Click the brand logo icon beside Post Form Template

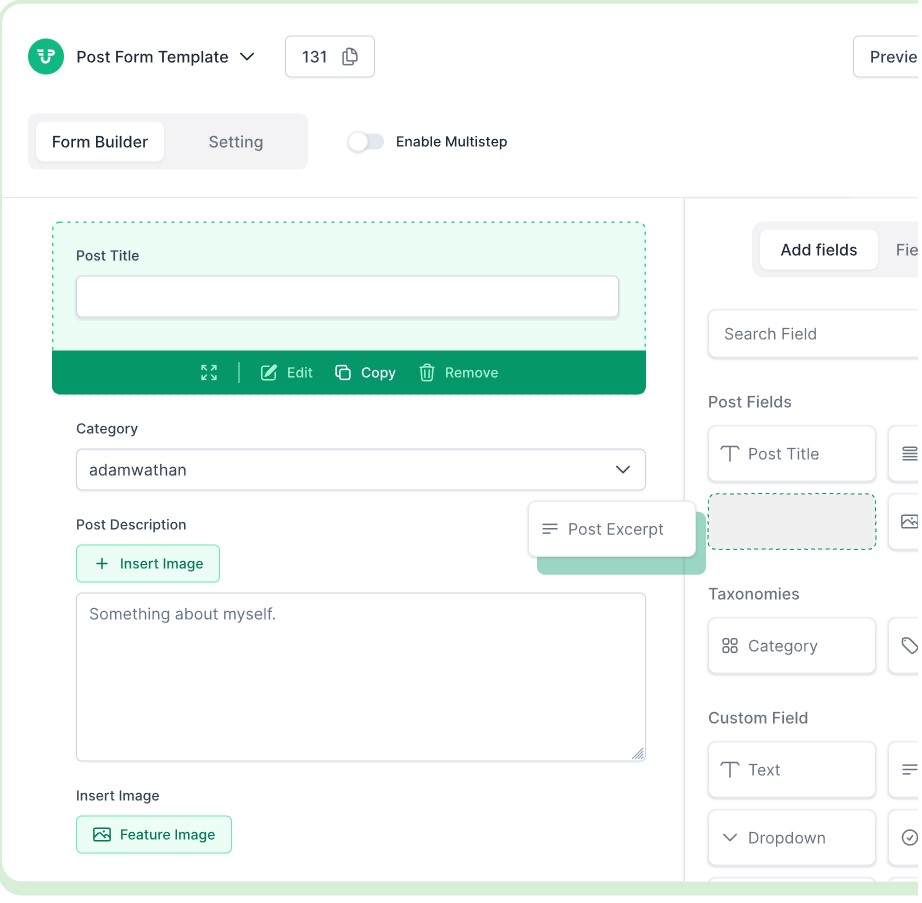point(46,57)
